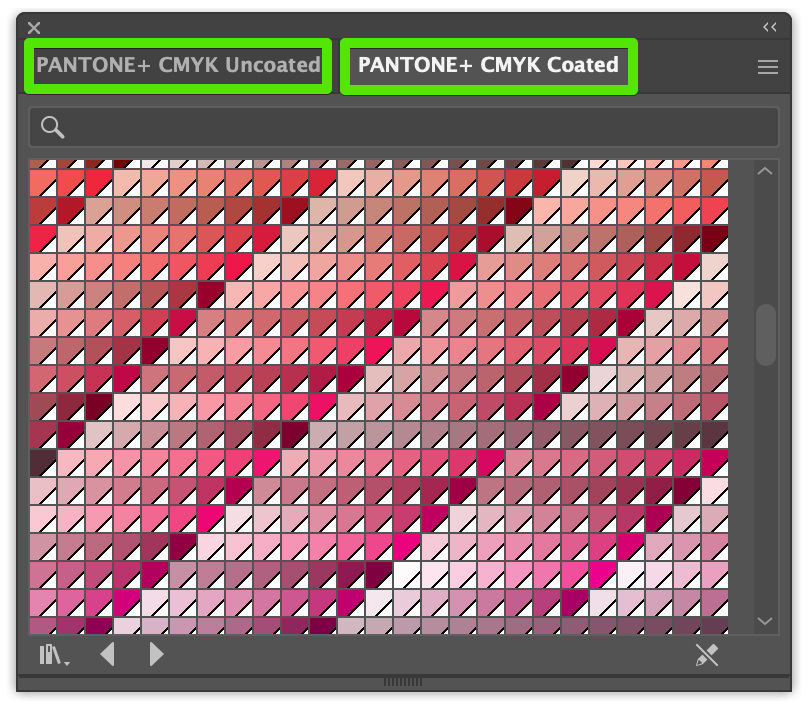Open the Swatch Libraries menu icon

pyautogui.click(x=54, y=655)
